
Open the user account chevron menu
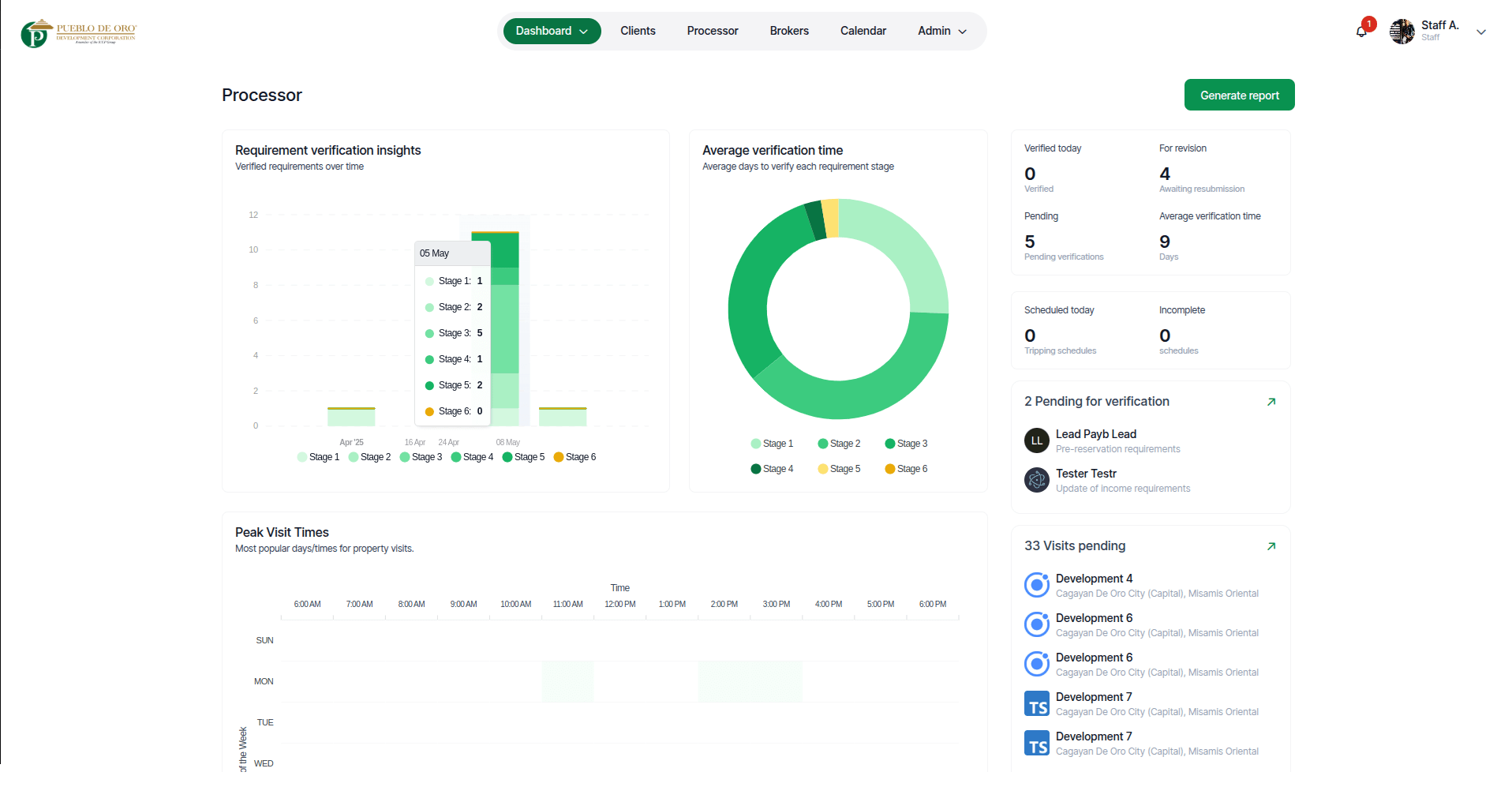pos(1481,32)
